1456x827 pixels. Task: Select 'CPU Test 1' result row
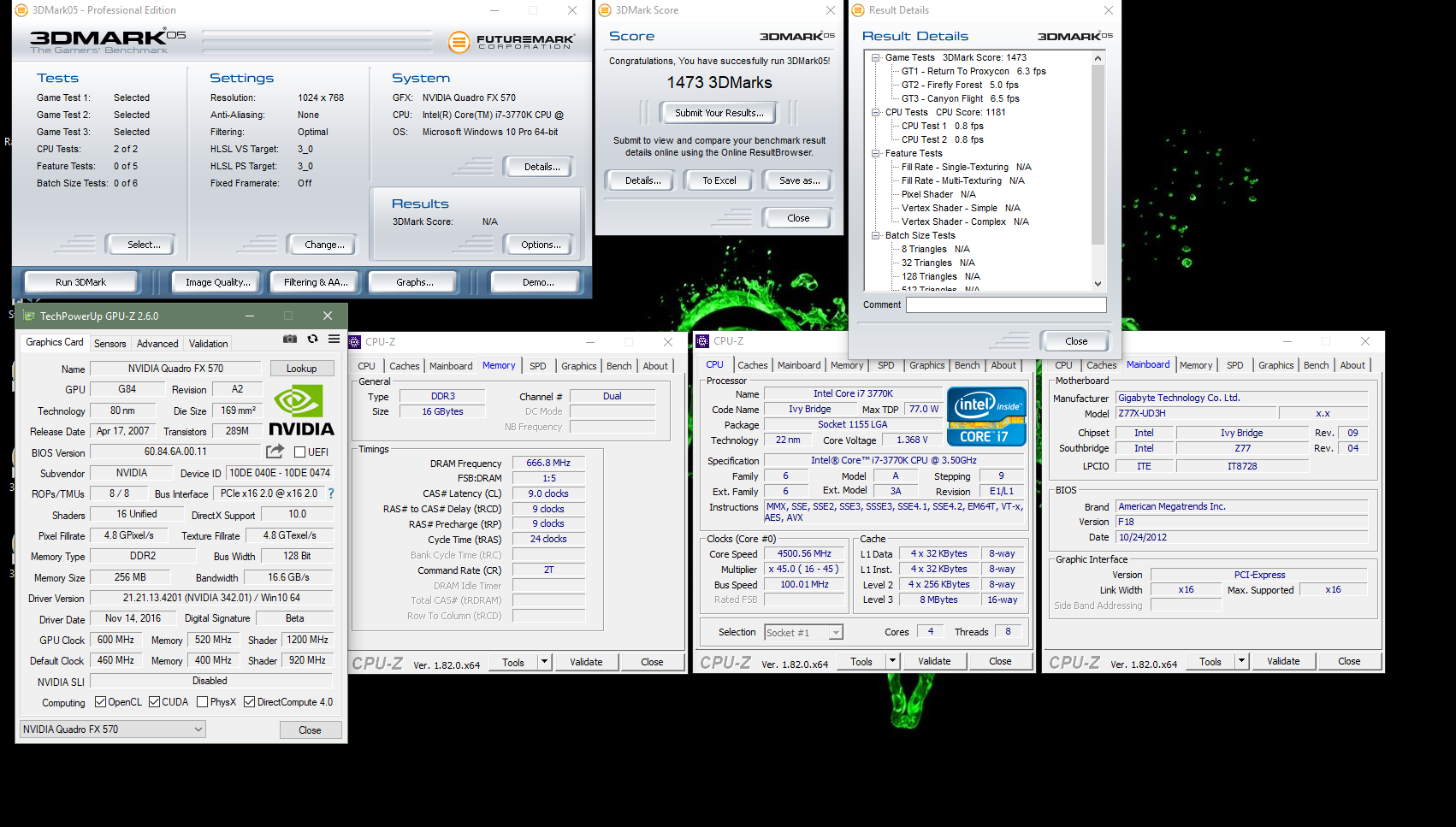tap(943, 126)
